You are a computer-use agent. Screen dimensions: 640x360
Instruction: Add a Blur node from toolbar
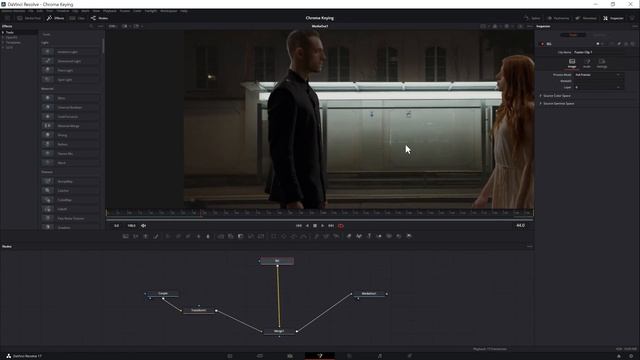tap(208, 236)
